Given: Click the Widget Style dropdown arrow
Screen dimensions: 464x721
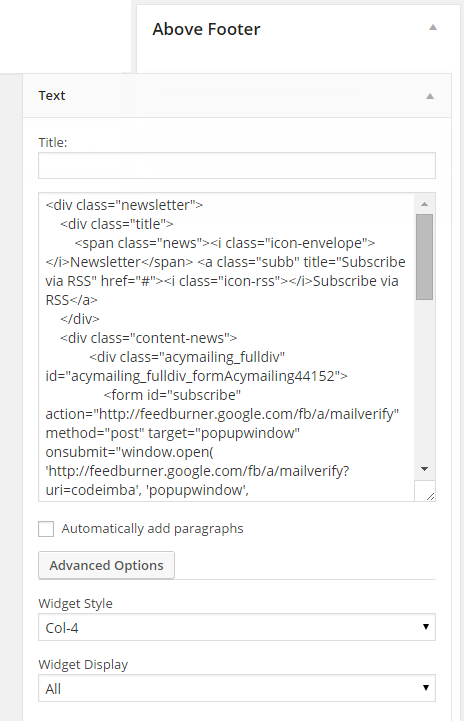Looking at the screenshot, I should click(x=426, y=627).
